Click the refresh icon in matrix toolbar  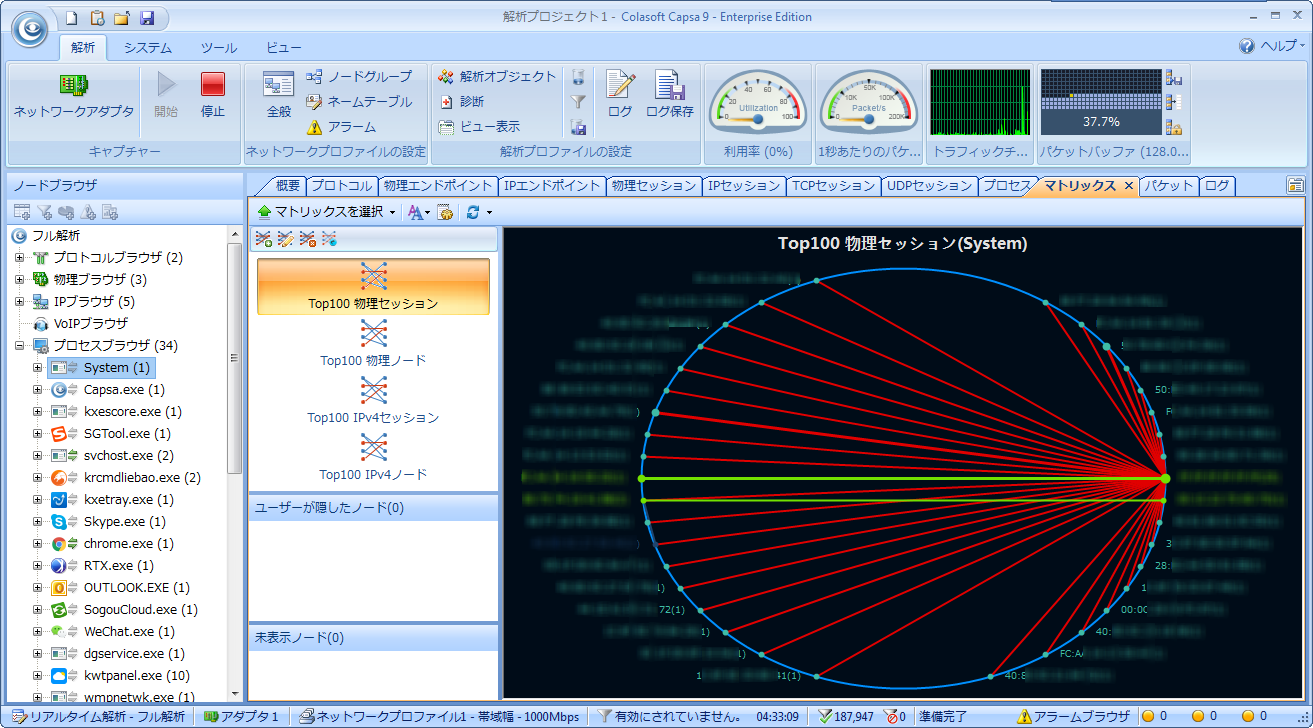[x=473, y=212]
